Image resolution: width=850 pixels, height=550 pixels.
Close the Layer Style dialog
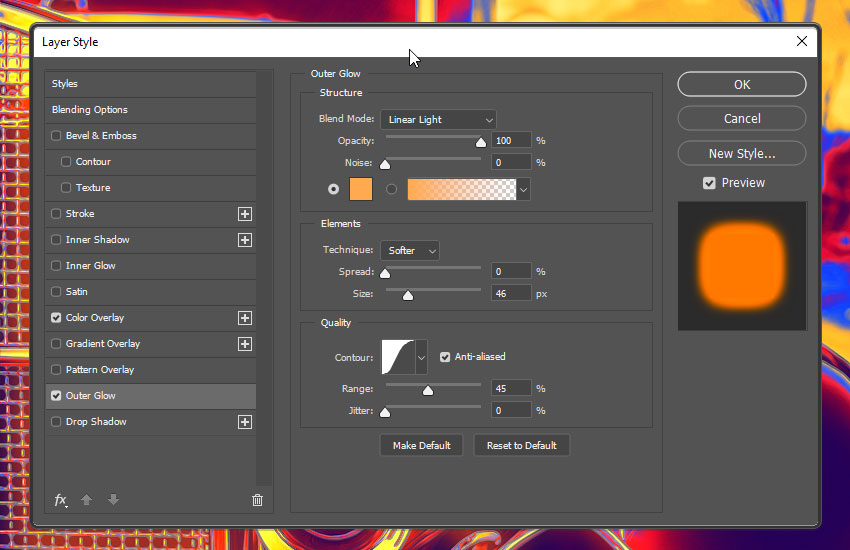(802, 41)
